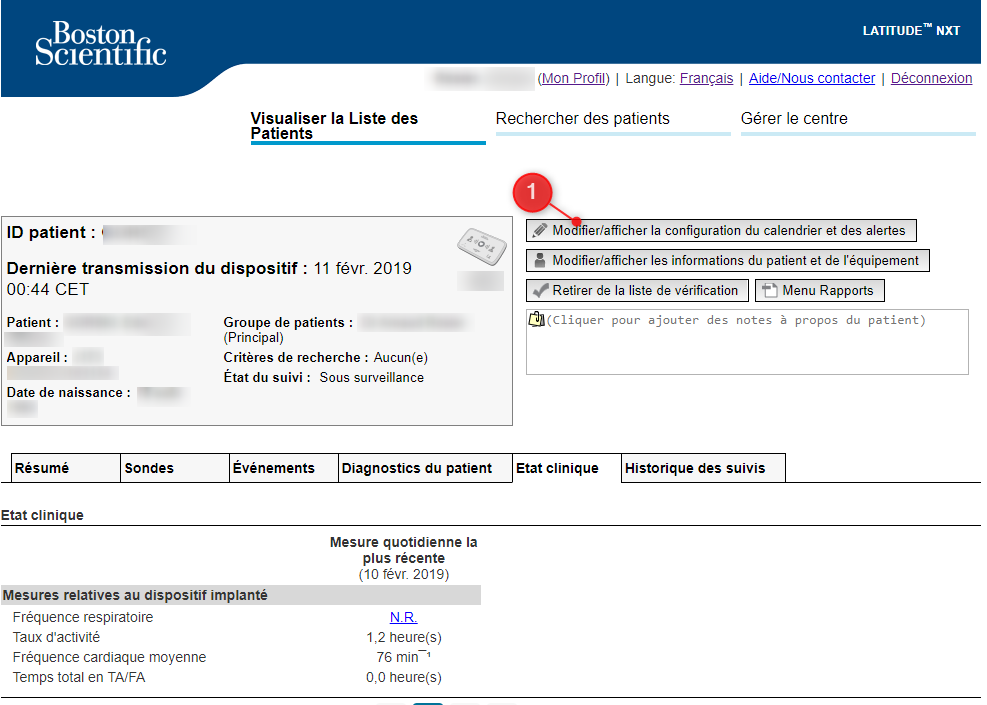The width and height of the screenshot is (987, 705).
Task: Click the '11 févr. 2019' transmission date
Action: (x=363, y=268)
